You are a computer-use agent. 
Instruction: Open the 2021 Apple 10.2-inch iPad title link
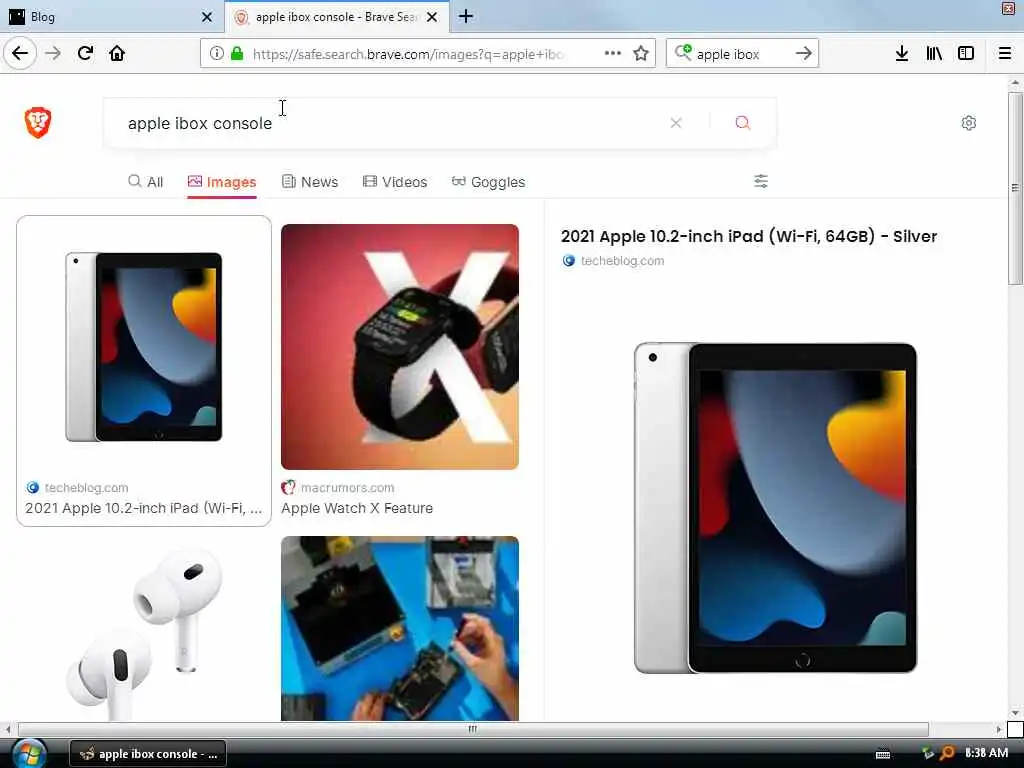click(x=748, y=236)
